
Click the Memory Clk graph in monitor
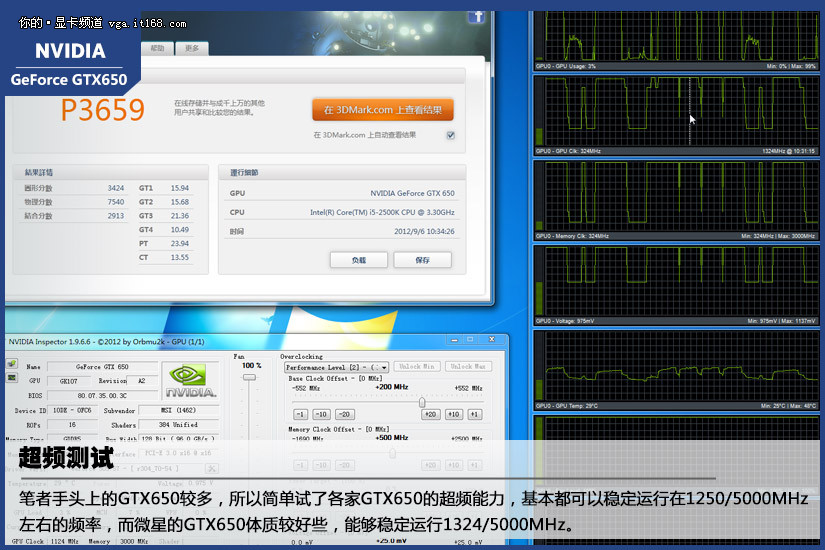click(x=676, y=200)
